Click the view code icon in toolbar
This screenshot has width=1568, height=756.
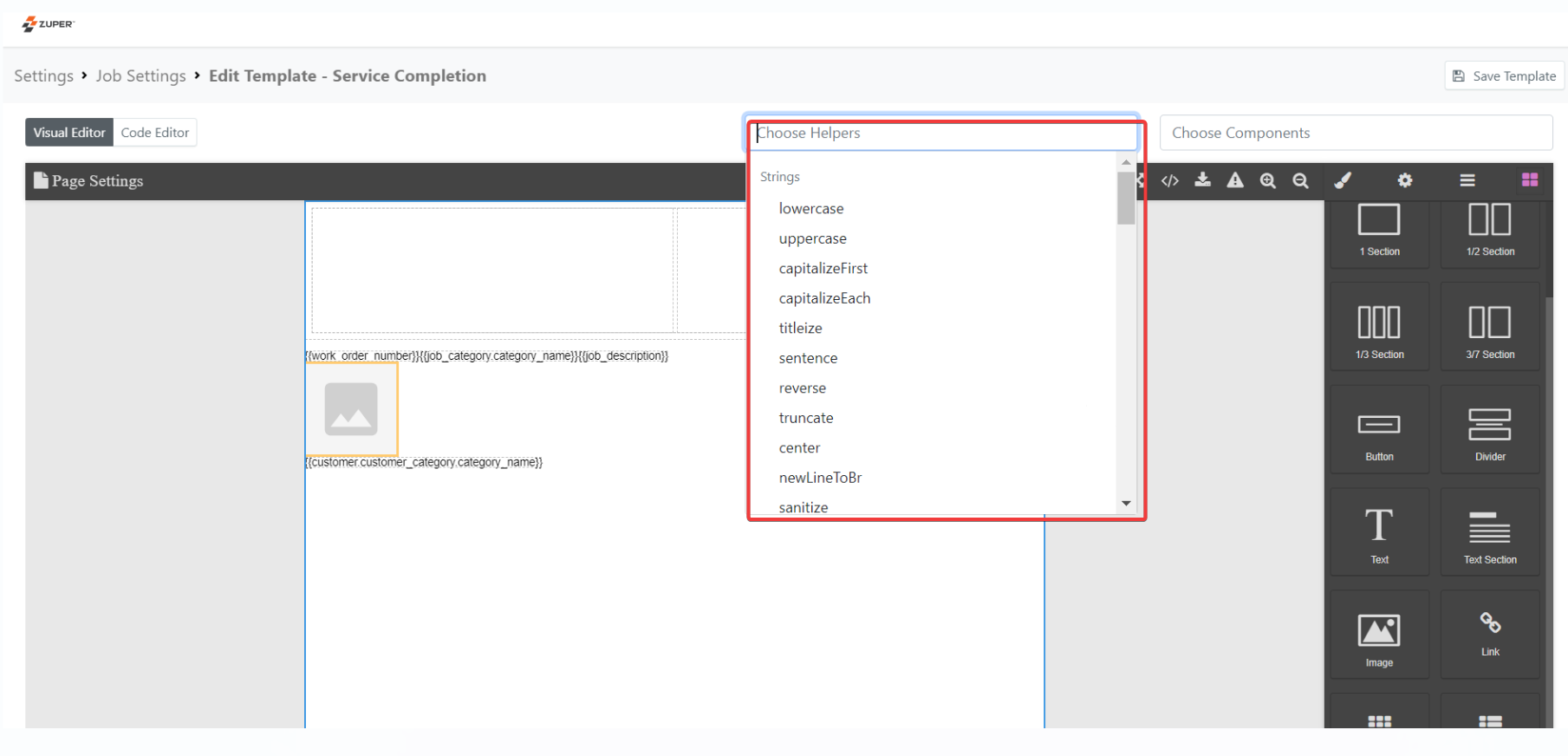click(x=1169, y=180)
